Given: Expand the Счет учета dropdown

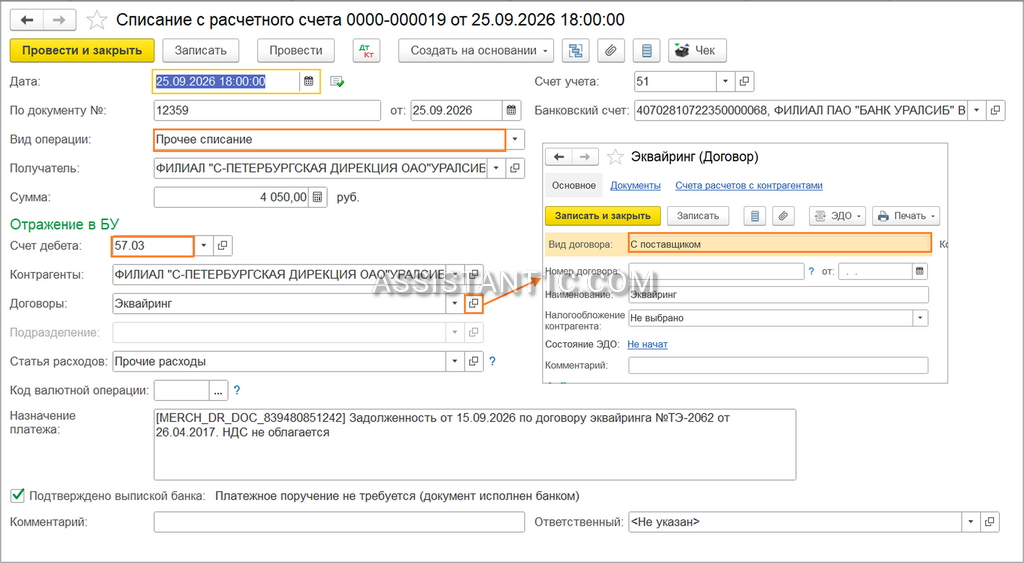Looking at the screenshot, I should tap(726, 82).
